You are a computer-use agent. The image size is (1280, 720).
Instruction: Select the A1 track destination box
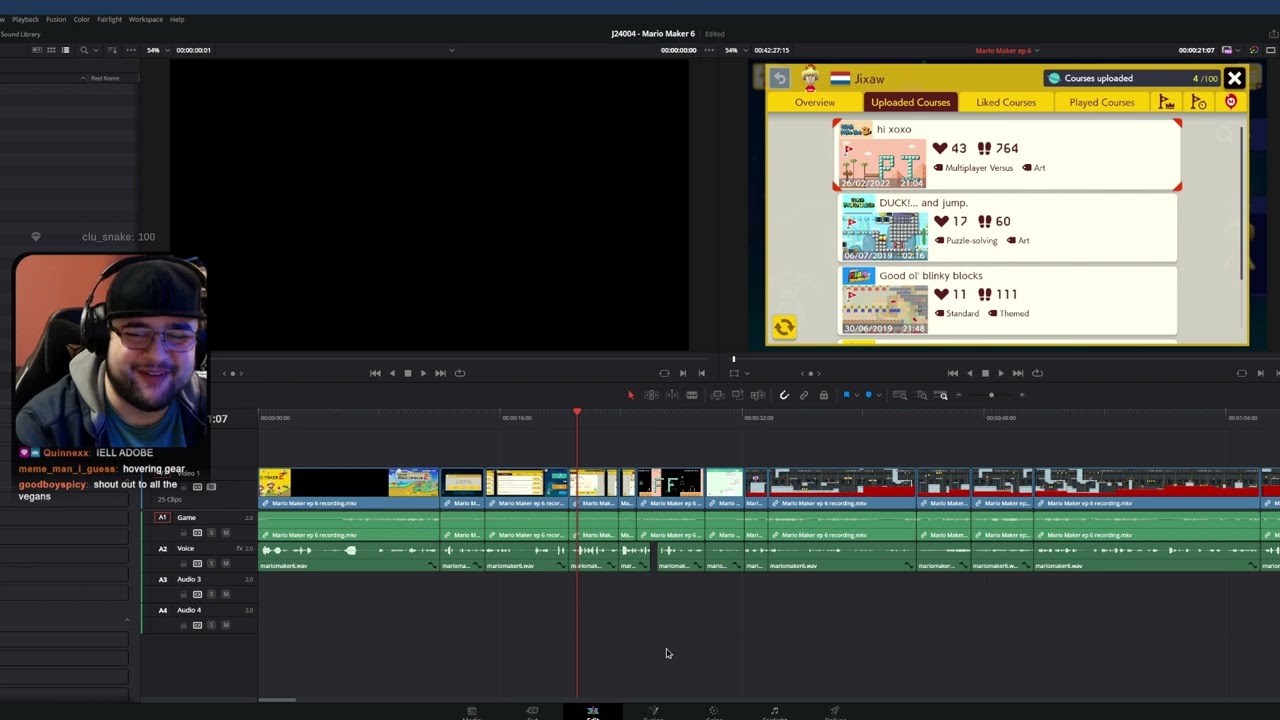point(162,517)
